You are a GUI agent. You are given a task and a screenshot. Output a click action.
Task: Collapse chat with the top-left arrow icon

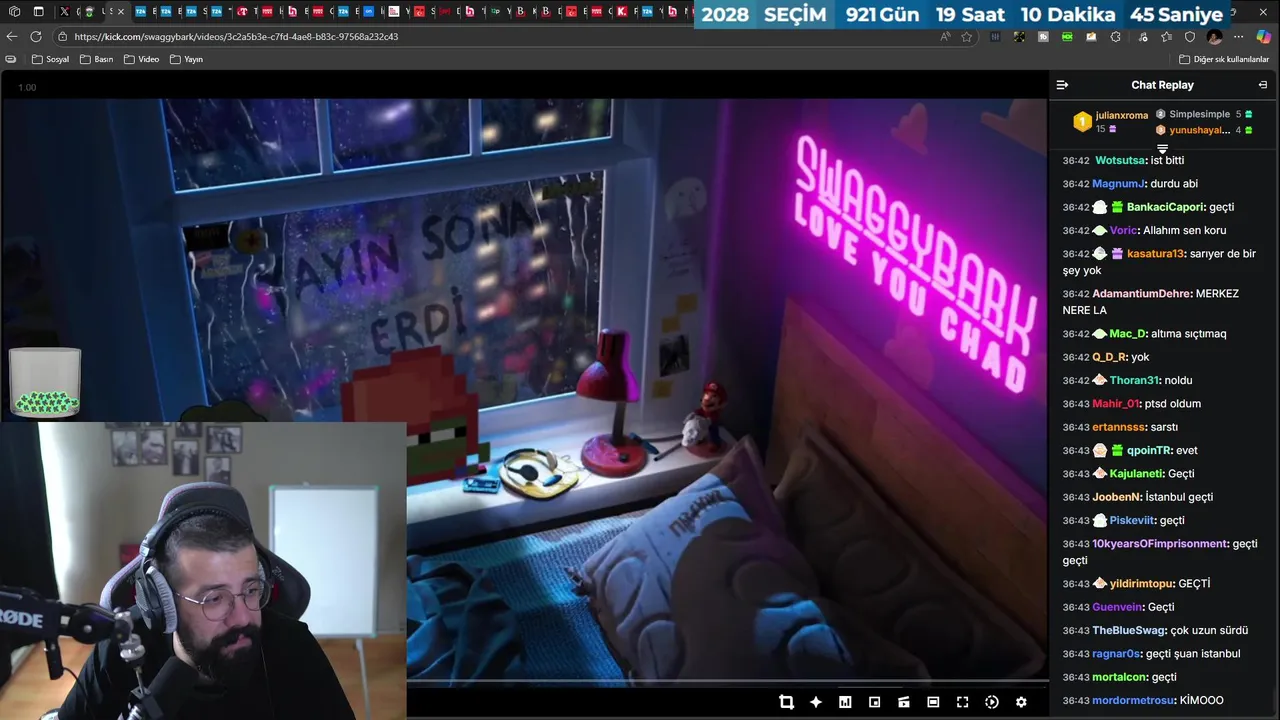coord(1062,85)
